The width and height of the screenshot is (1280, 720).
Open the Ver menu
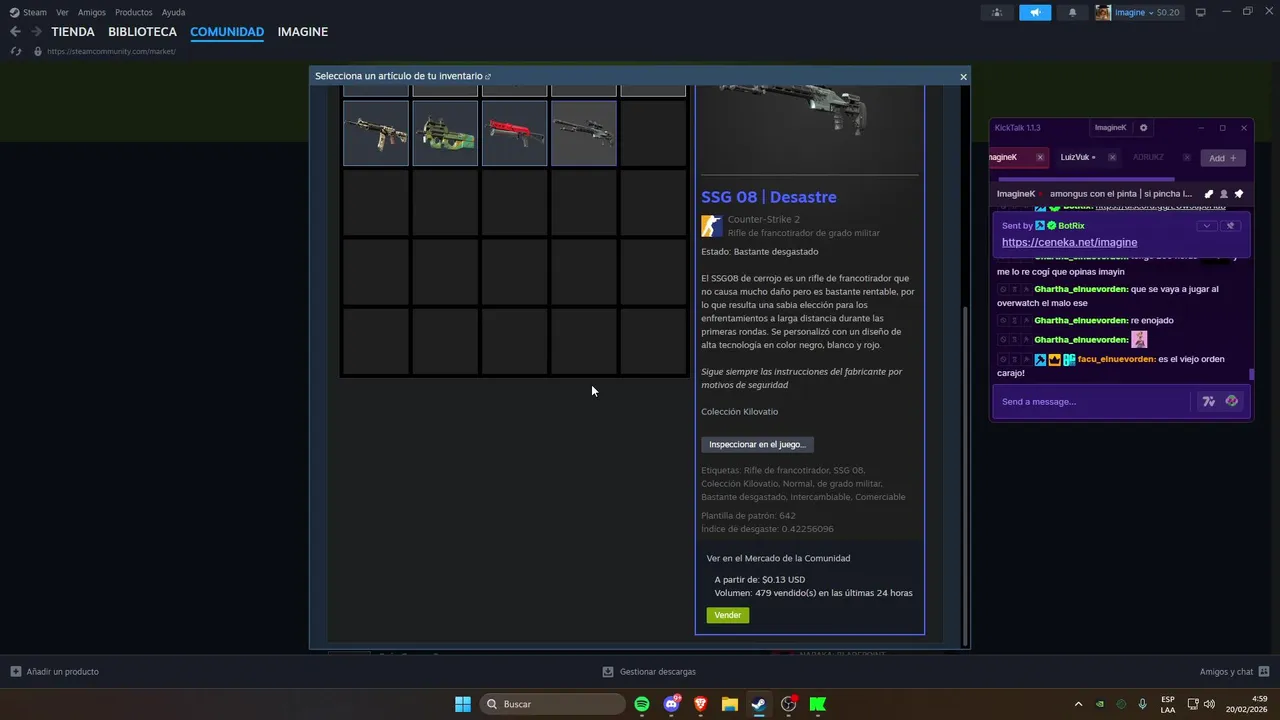pos(62,12)
